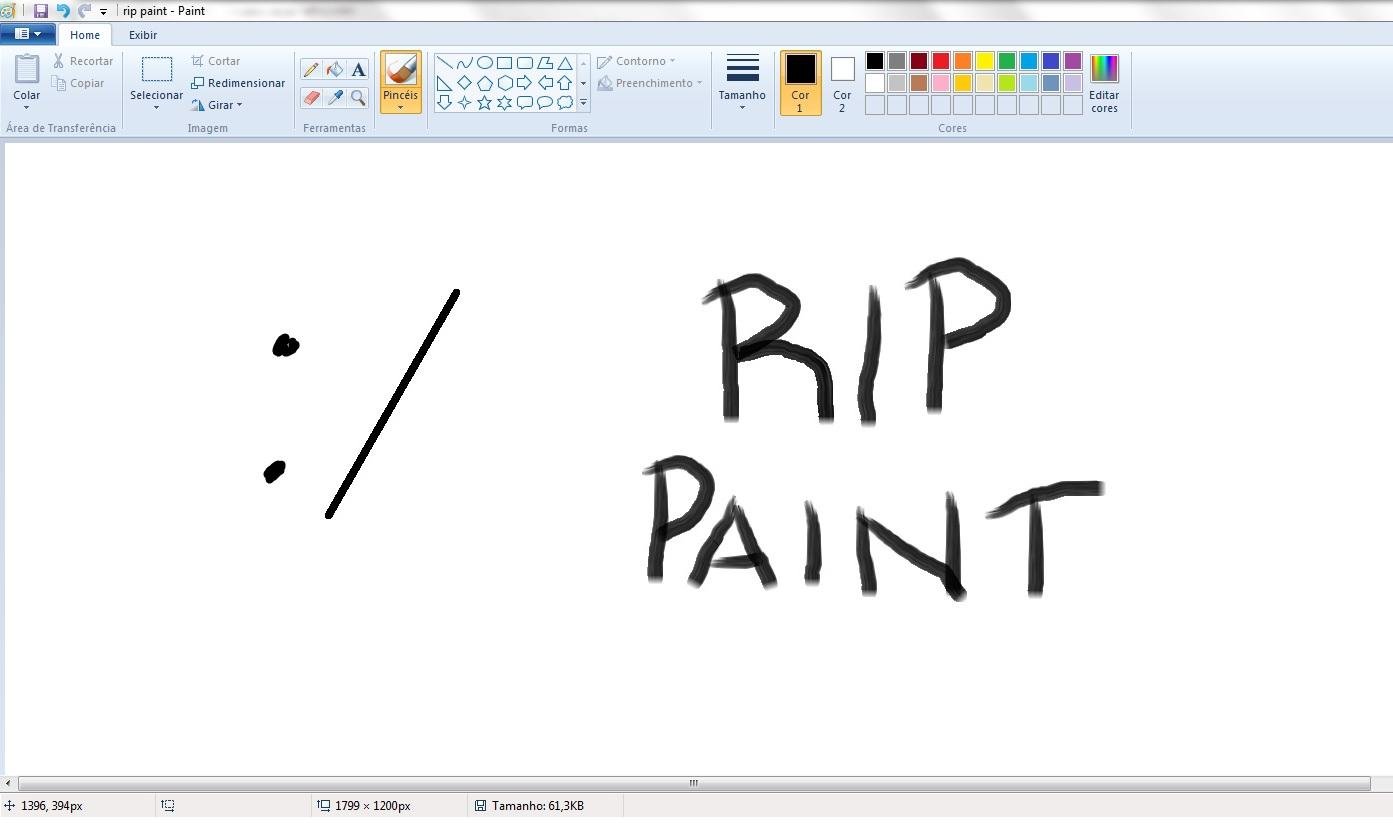Select the Magnifier tool
1393x823 pixels.
tap(358, 98)
